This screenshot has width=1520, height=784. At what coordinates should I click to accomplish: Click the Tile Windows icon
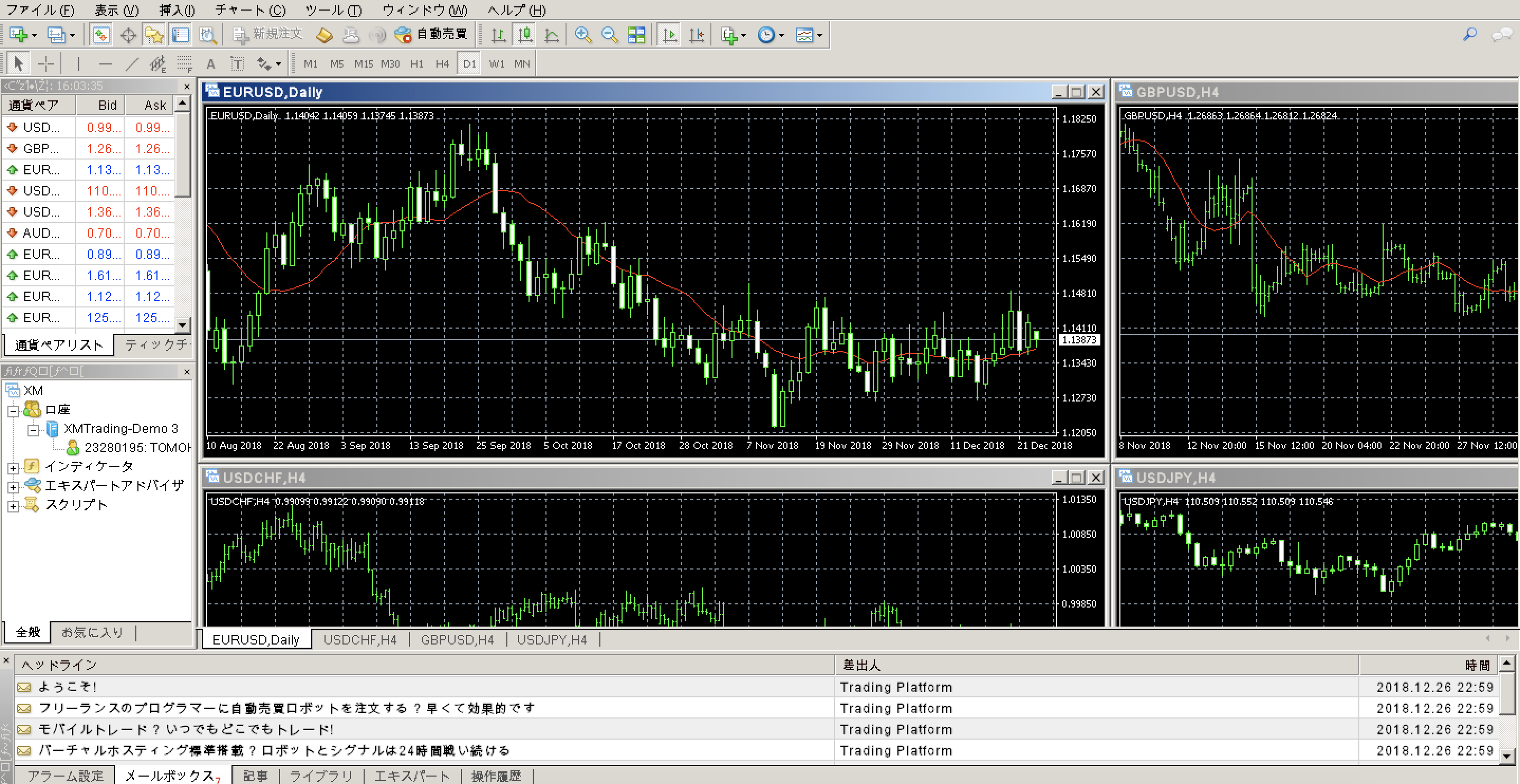636,35
